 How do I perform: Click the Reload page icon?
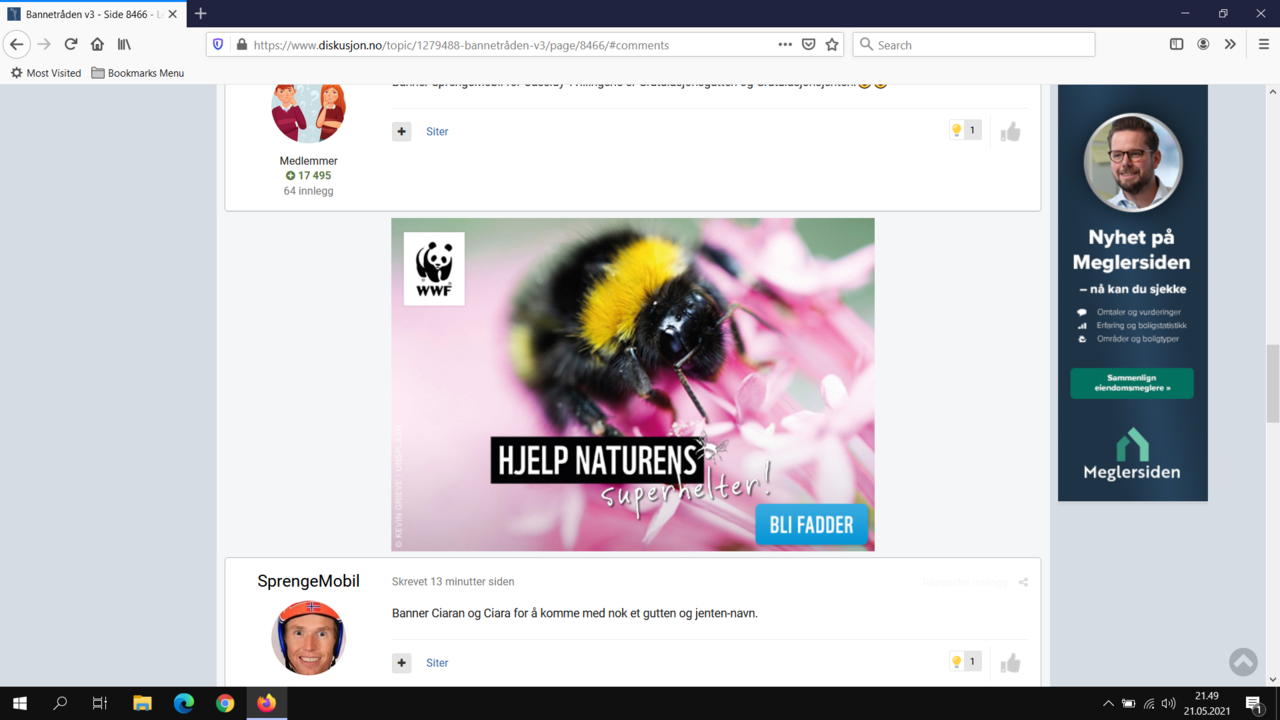tap(70, 44)
